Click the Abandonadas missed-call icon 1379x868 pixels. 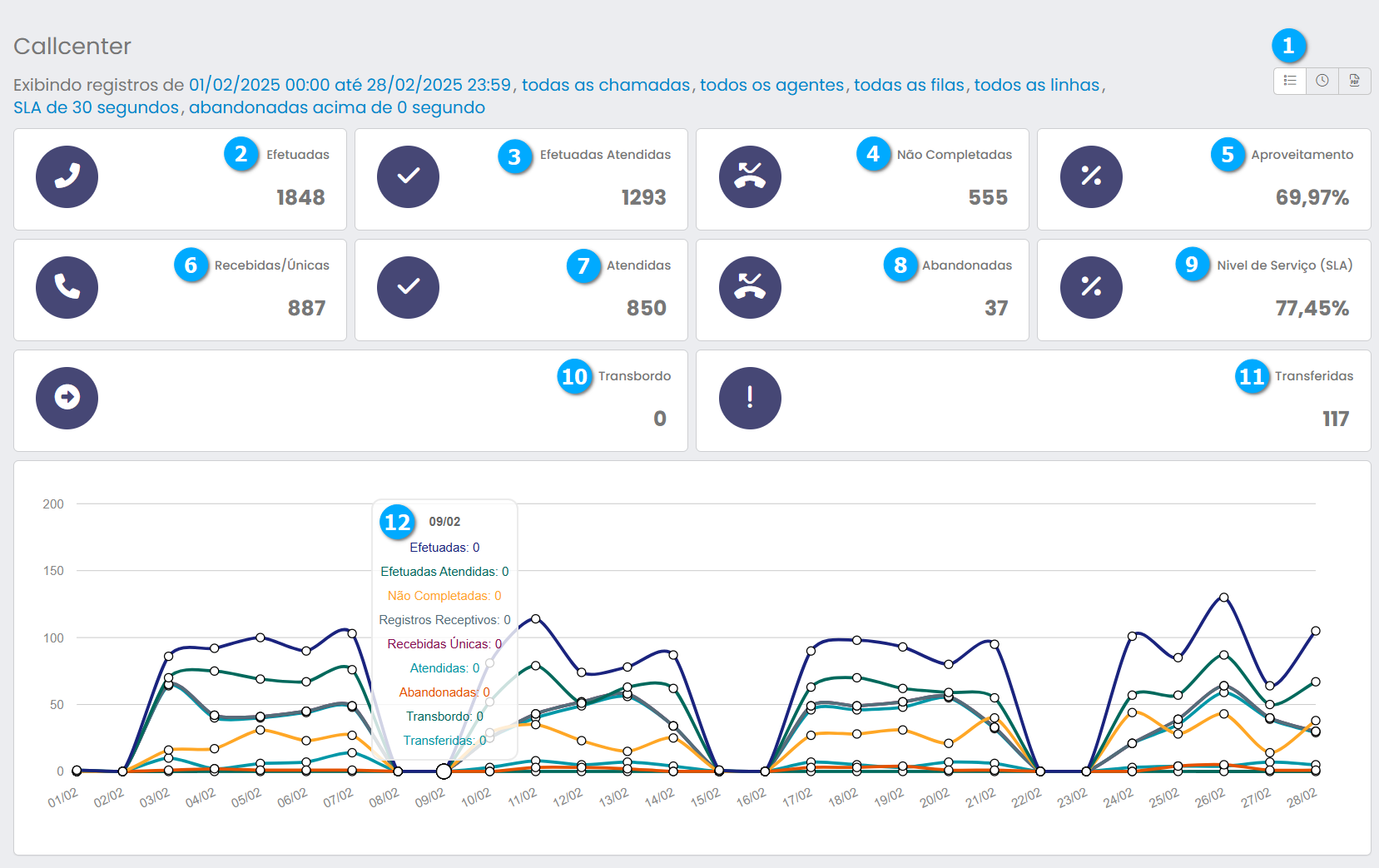(x=750, y=287)
